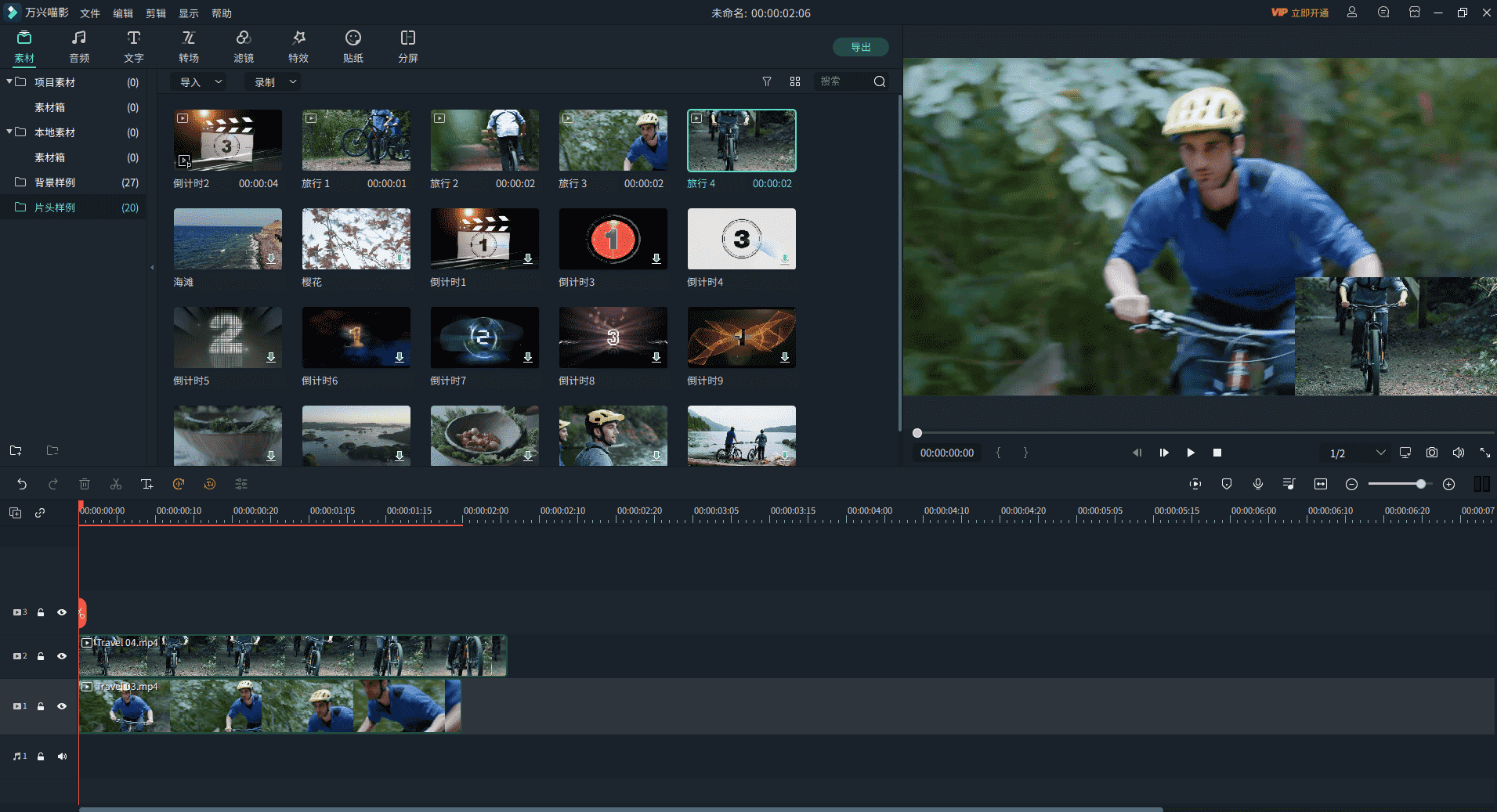Switch to the 转场 transitions tab
The width and height of the screenshot is (1497, 812).
coord(189,46)
